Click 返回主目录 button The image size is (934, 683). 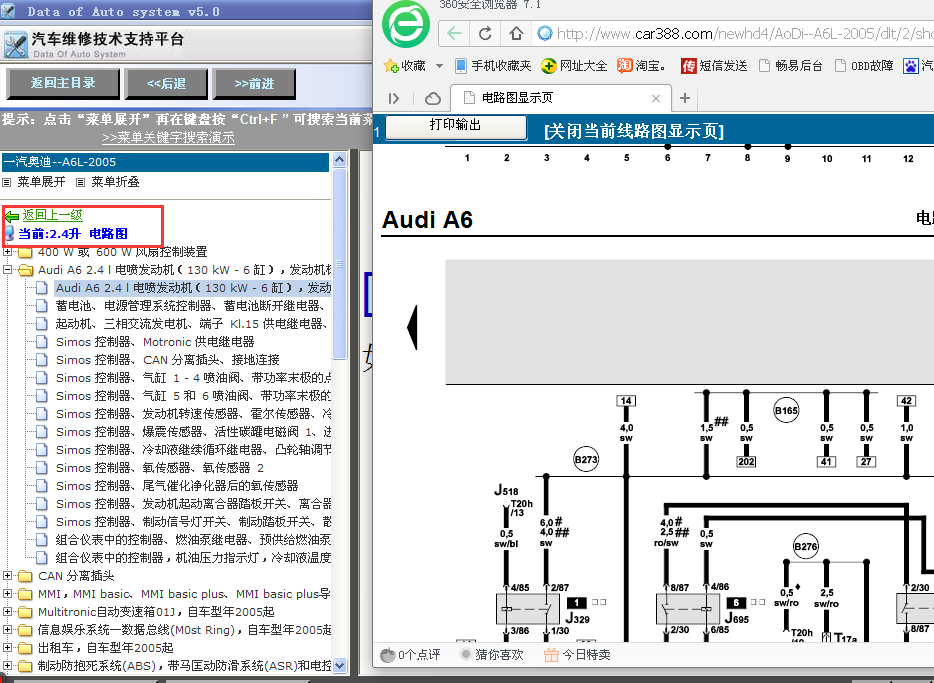tap(63, 83)
